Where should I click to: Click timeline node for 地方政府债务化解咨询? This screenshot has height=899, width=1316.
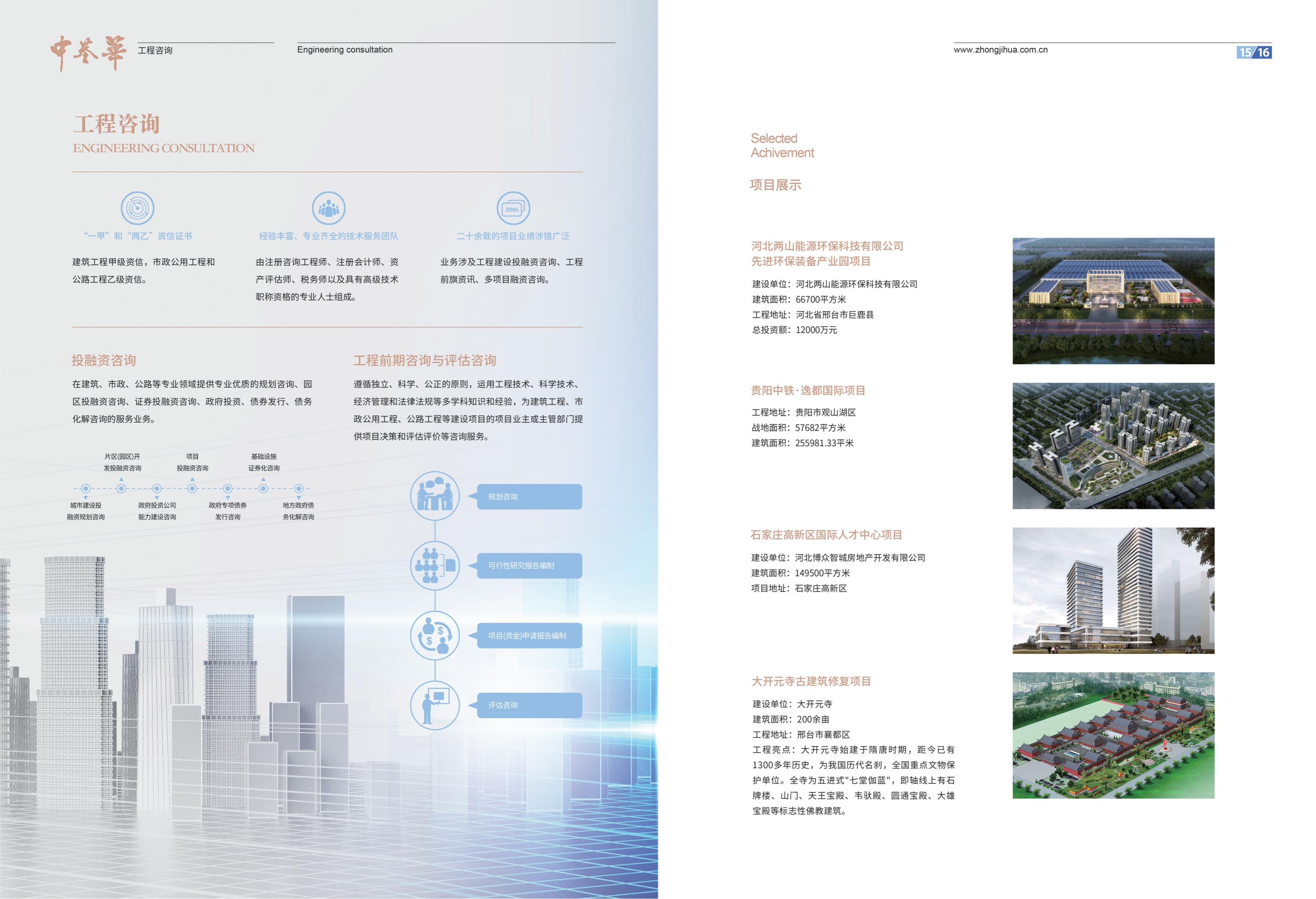299,489
